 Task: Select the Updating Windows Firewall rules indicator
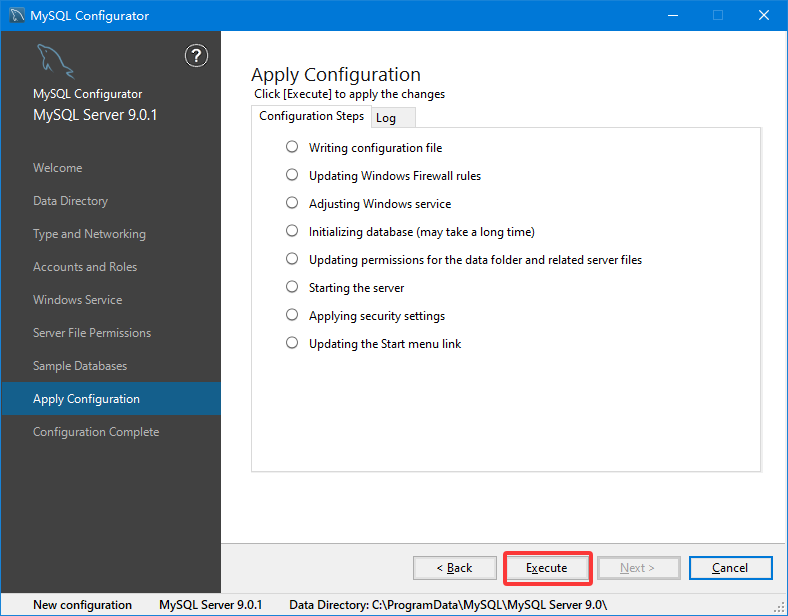pyautogui.click(x=292, y=175)
